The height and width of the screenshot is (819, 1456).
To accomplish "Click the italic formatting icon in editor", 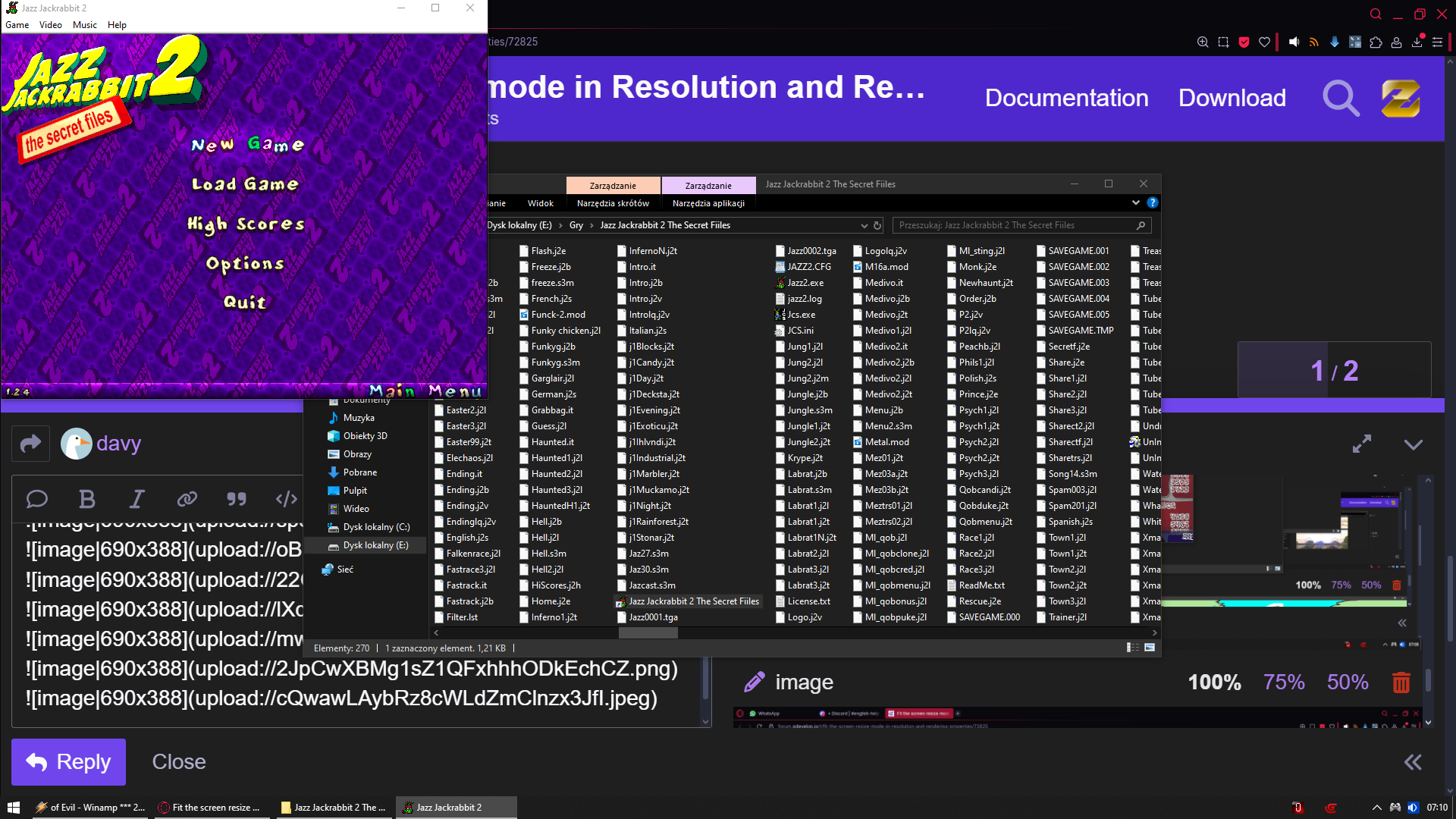I will (136, 499).
